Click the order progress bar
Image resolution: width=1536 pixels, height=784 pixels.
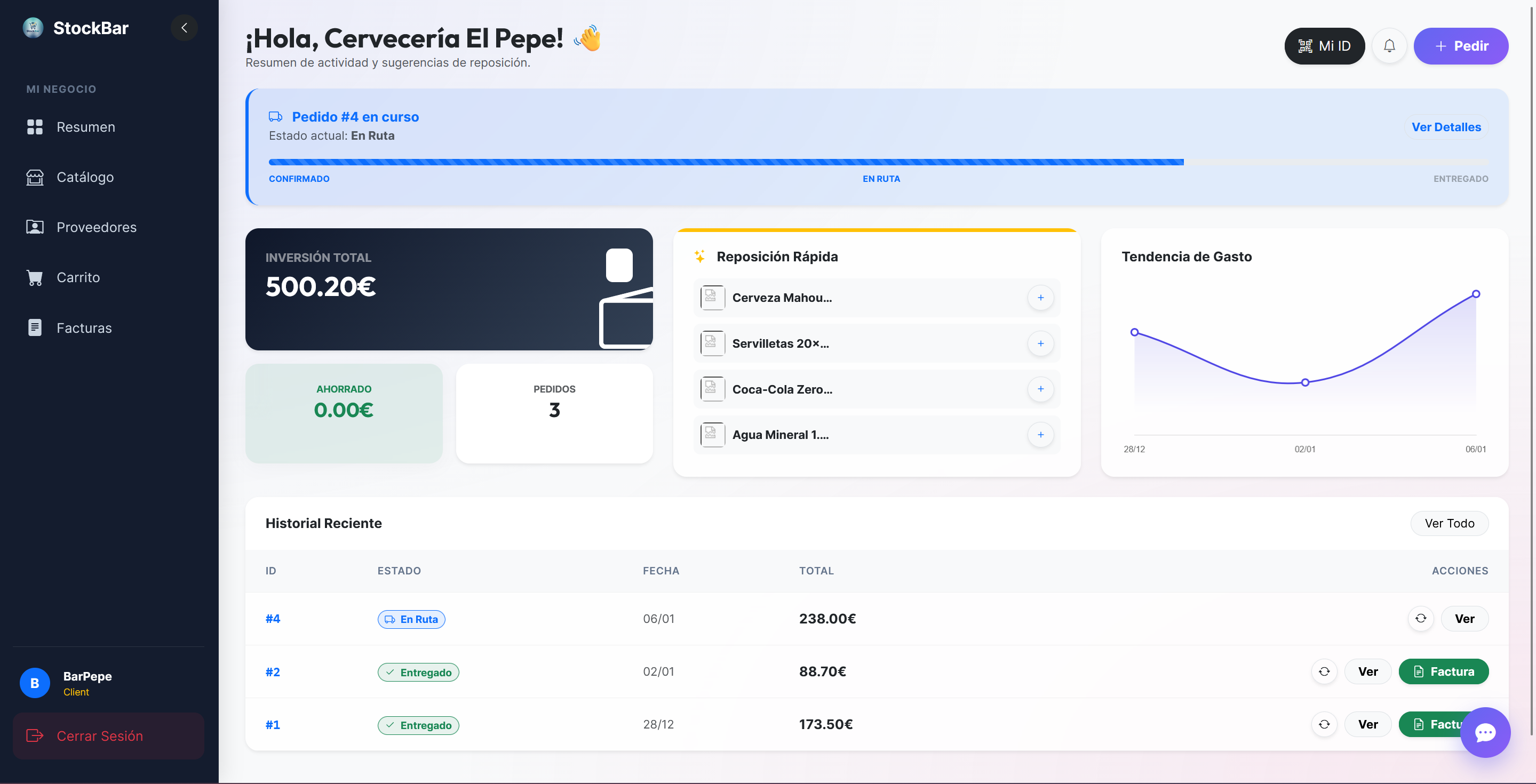pos(878,162)
